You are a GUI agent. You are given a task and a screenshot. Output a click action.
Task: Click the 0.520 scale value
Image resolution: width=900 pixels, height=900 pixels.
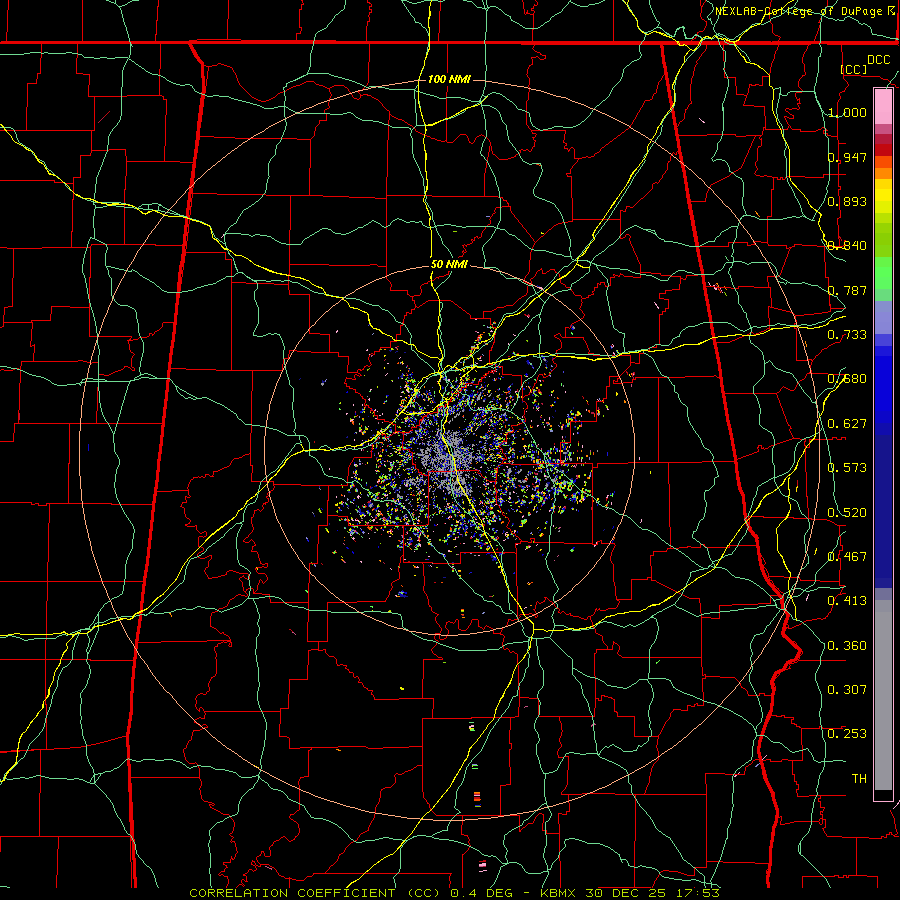coord(847,513)
